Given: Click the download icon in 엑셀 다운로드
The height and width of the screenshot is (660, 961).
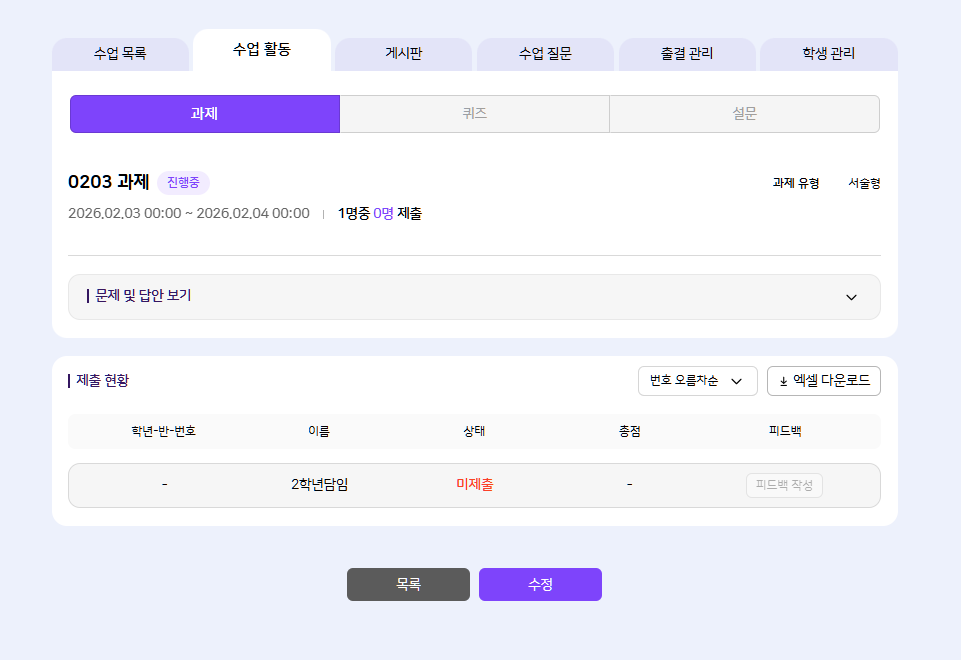Looking at the screenshot, I should (x=783, y=381).
